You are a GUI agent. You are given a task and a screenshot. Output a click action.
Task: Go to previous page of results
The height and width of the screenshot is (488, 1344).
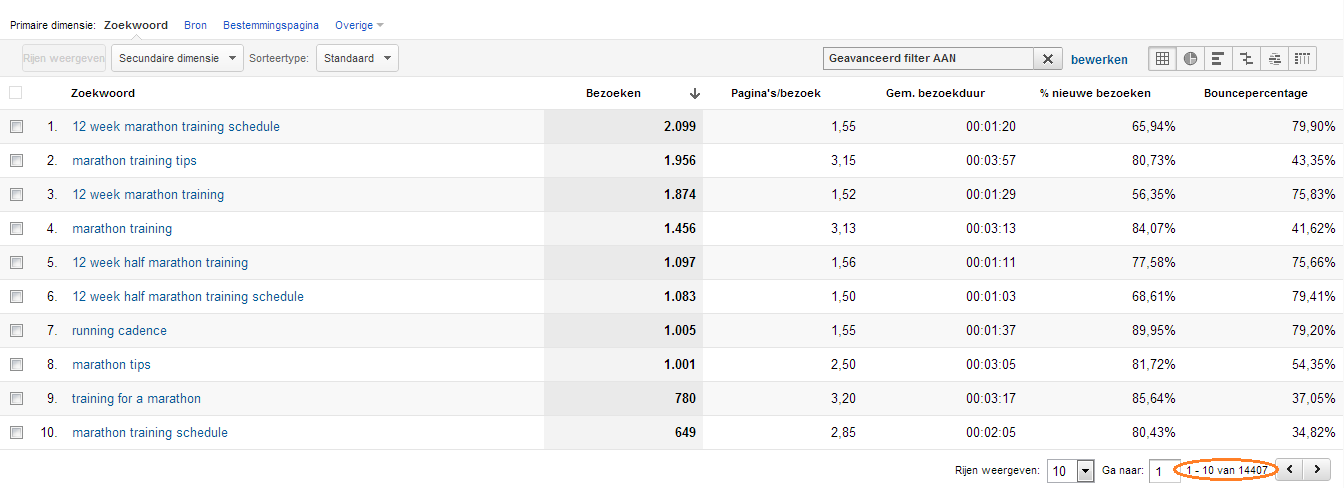[1291, 469]
